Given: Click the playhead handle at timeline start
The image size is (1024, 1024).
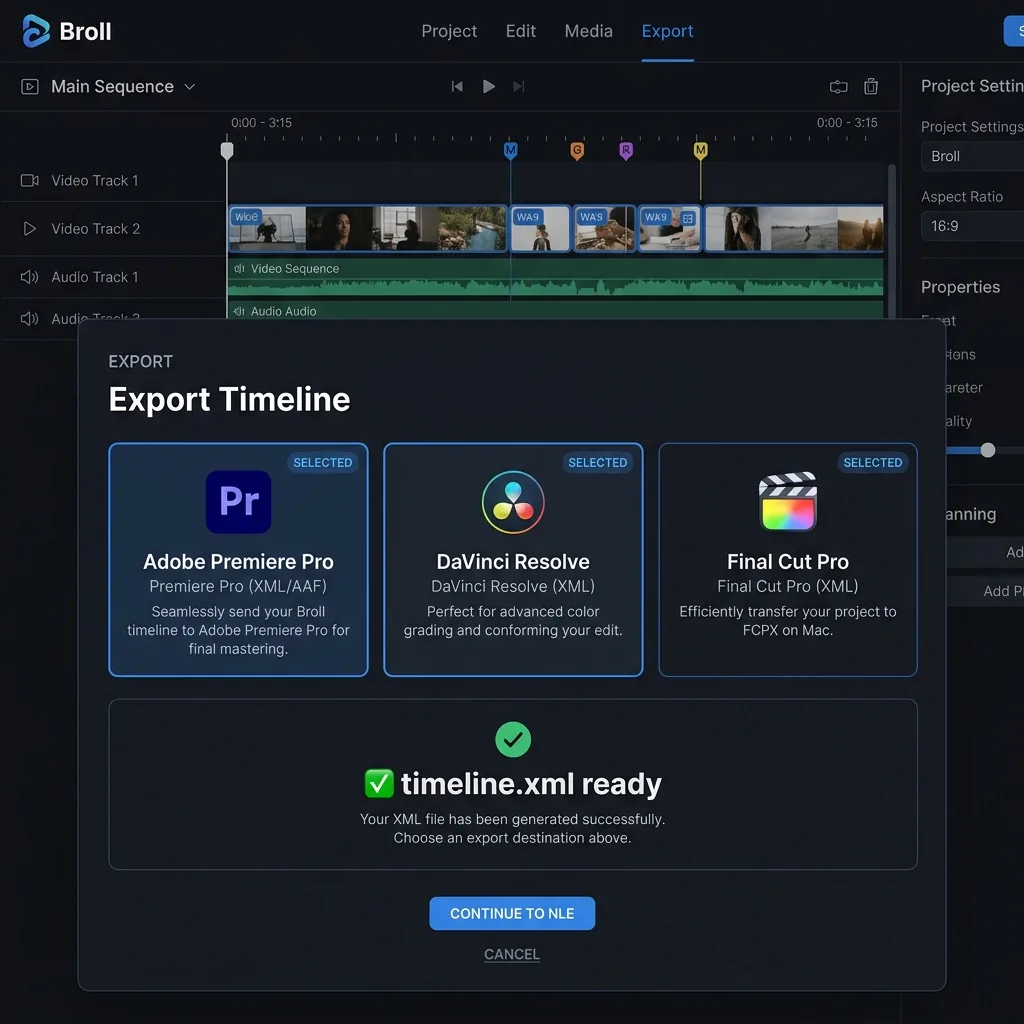Looking at the screenshot, I should tap(227, 151).
